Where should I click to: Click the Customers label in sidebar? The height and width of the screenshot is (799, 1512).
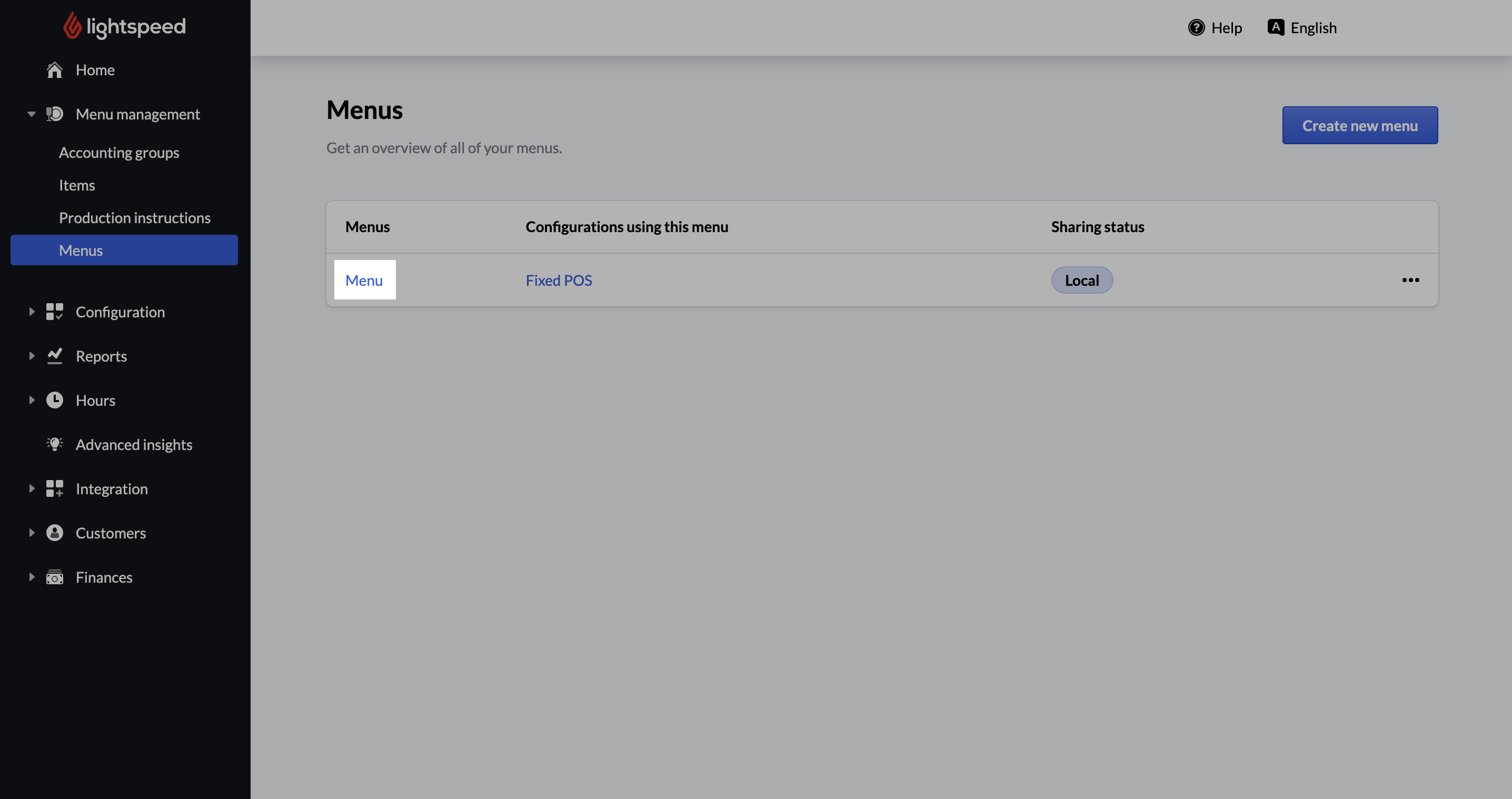[111, 533]
